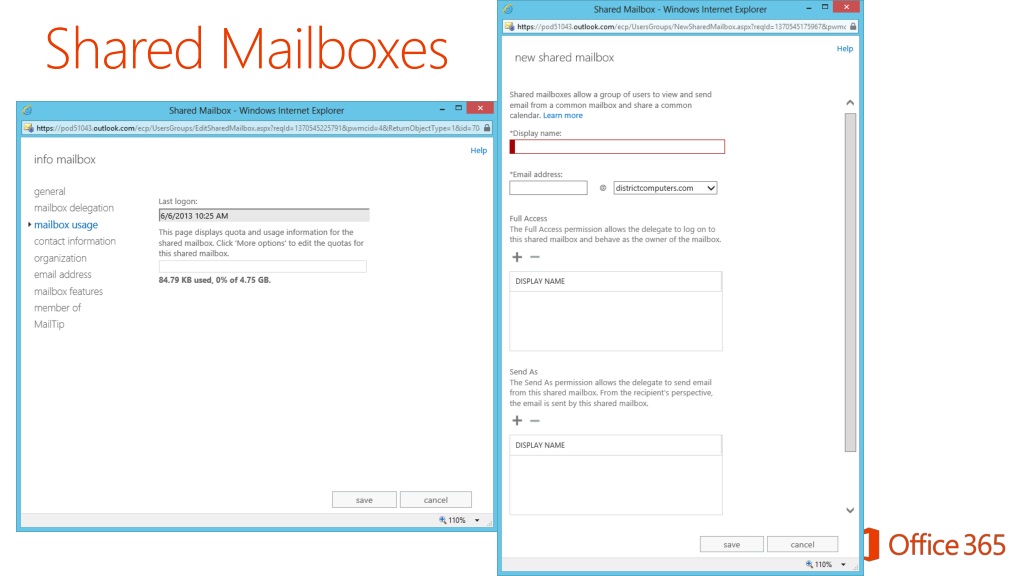This screenshot has height=576, width=1024.
Task: Click the Email address input field
Action: (x=548, y=187)
